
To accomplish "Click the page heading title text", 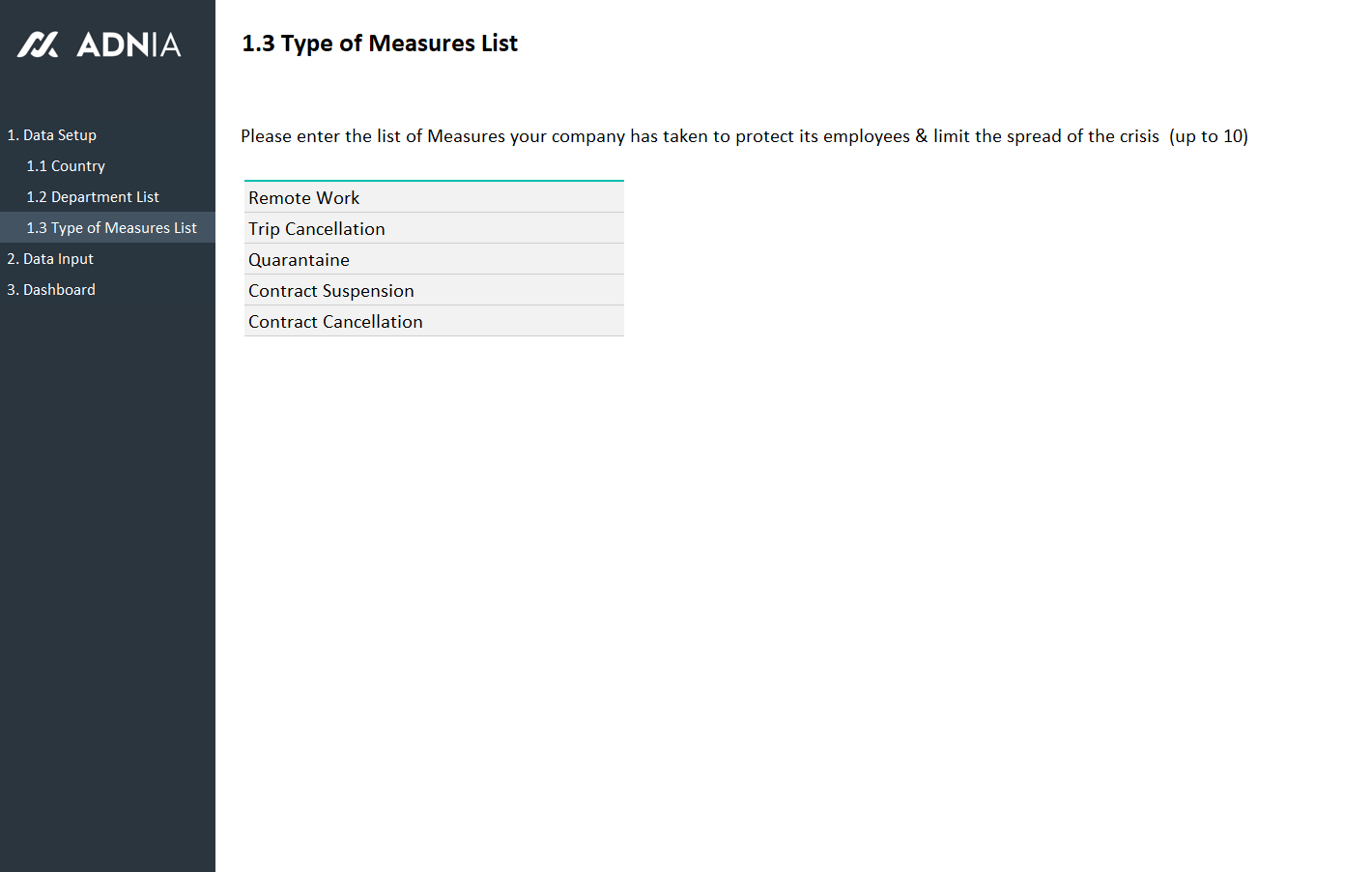I will 380,44.
